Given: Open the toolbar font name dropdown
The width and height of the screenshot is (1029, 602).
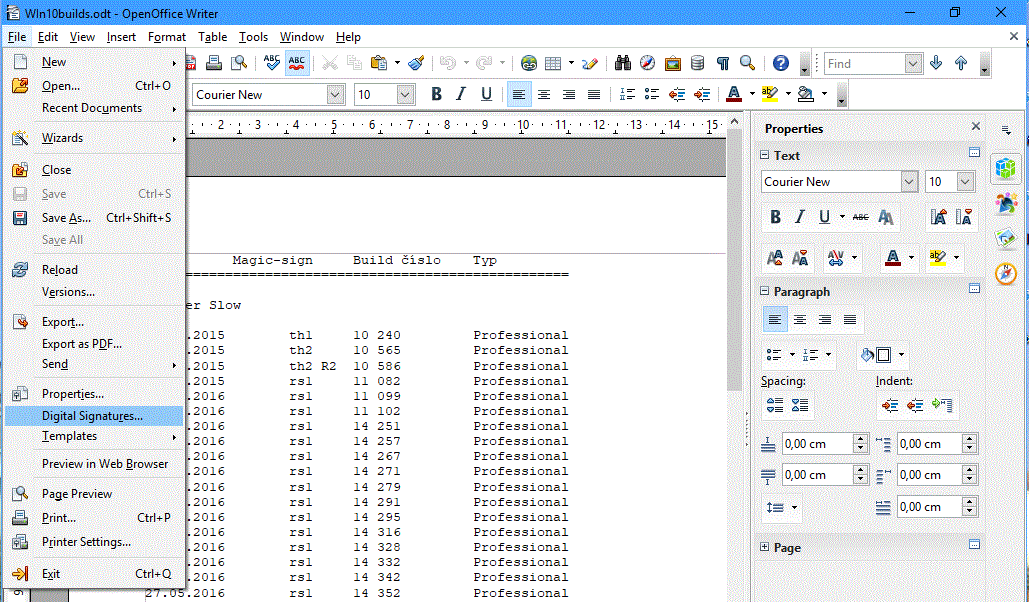Looking at the screenshot, I should [x=335, y=94].
